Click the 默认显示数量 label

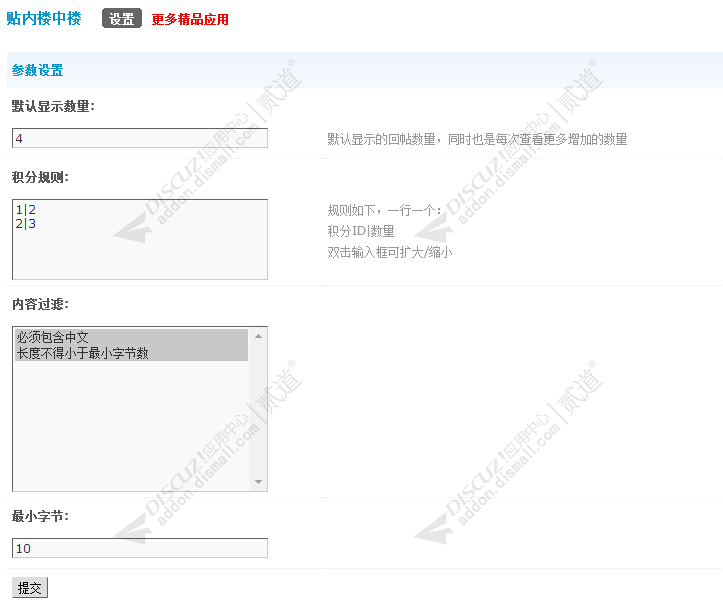coord(53,106)
